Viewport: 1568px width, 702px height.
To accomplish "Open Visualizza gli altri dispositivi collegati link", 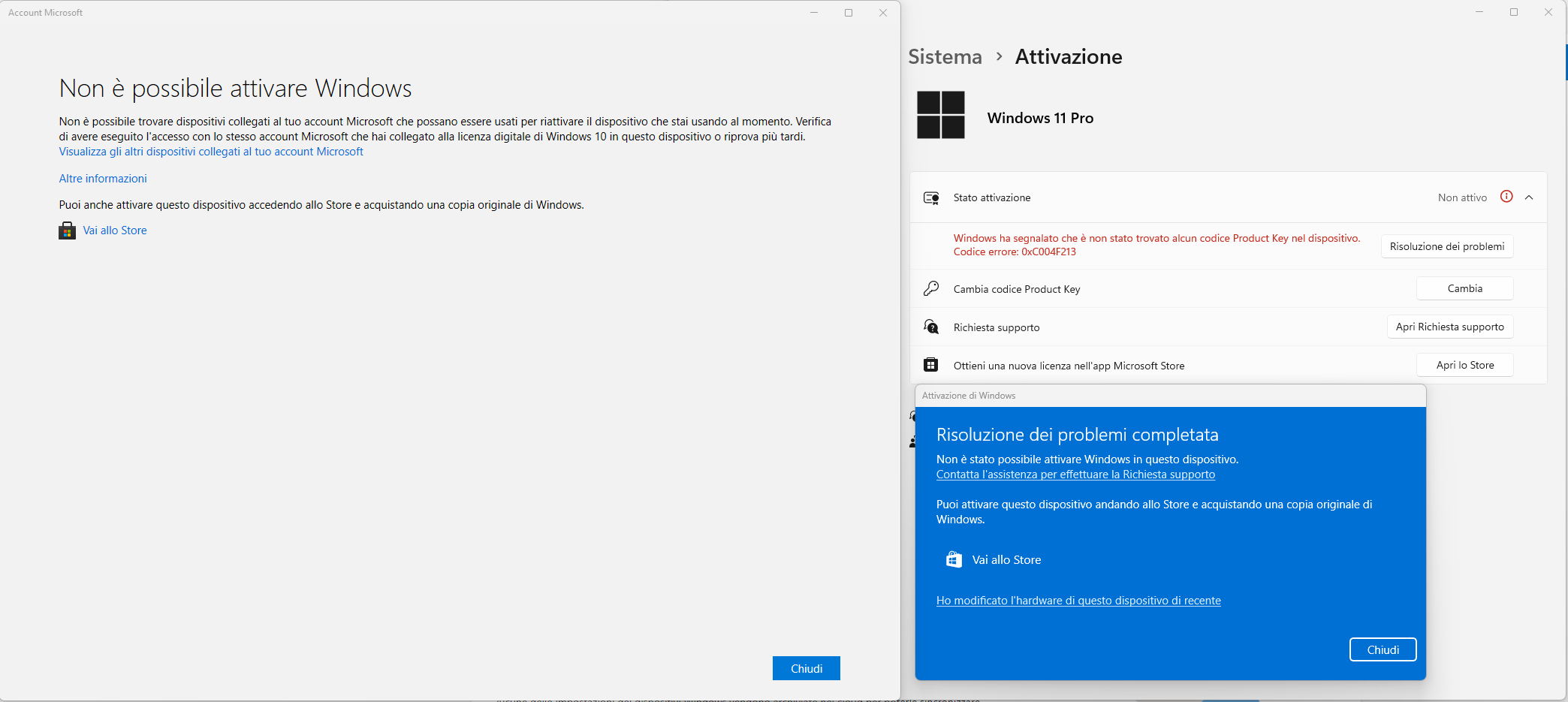I will (211, 152).
